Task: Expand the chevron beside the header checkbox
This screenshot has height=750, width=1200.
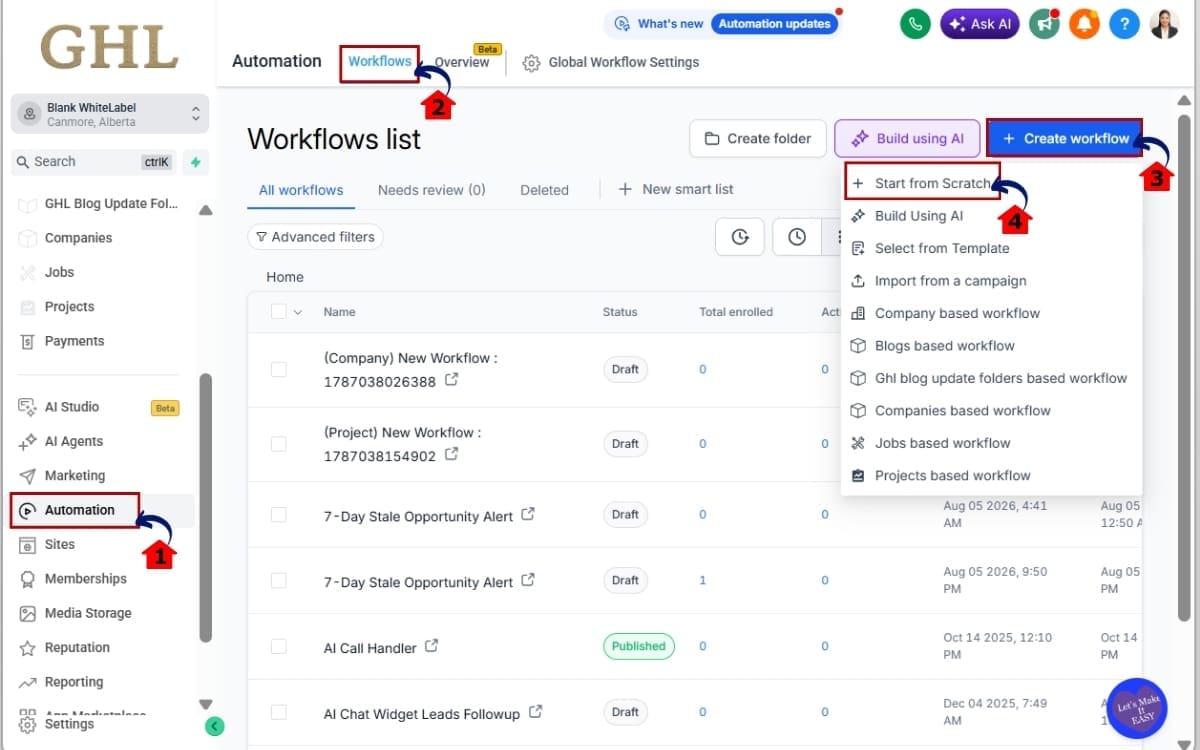Action: click(297, 313)
